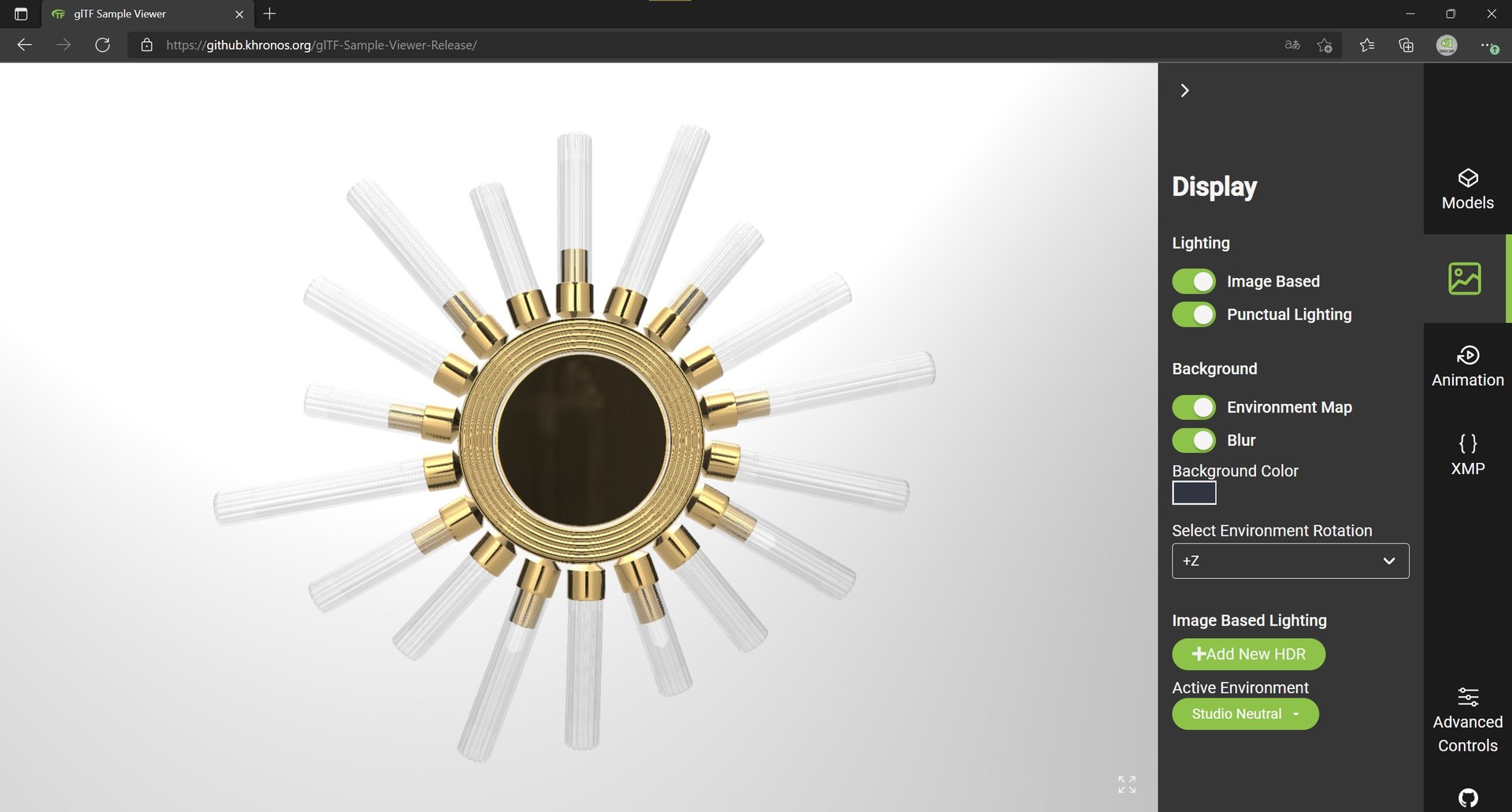
Task: Open the tab actions menu icon
Action: point(21,13)
